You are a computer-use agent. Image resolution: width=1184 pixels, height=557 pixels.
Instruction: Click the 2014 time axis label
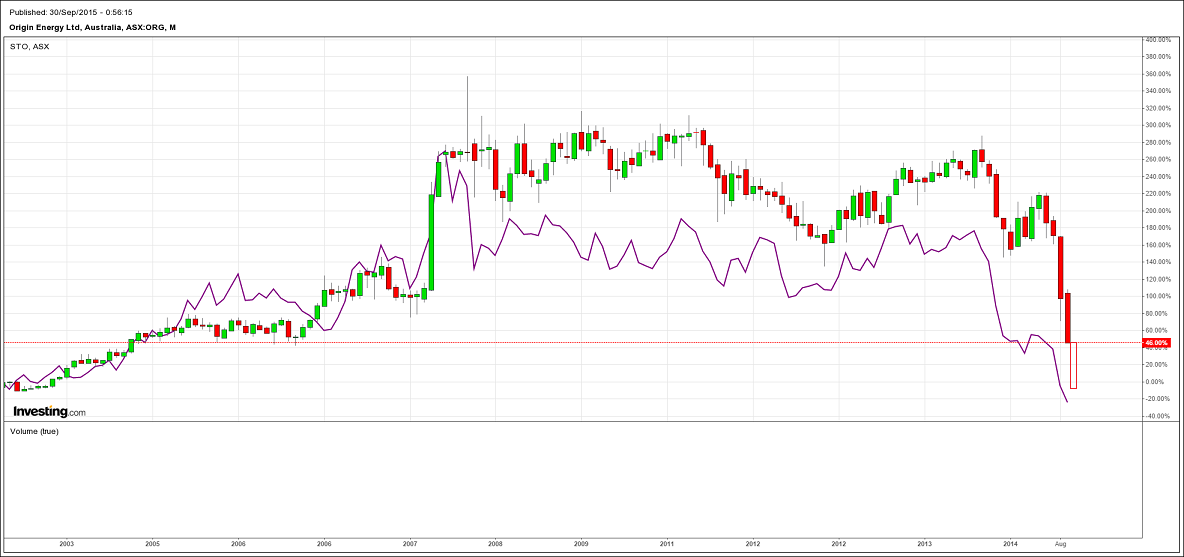1011,543
